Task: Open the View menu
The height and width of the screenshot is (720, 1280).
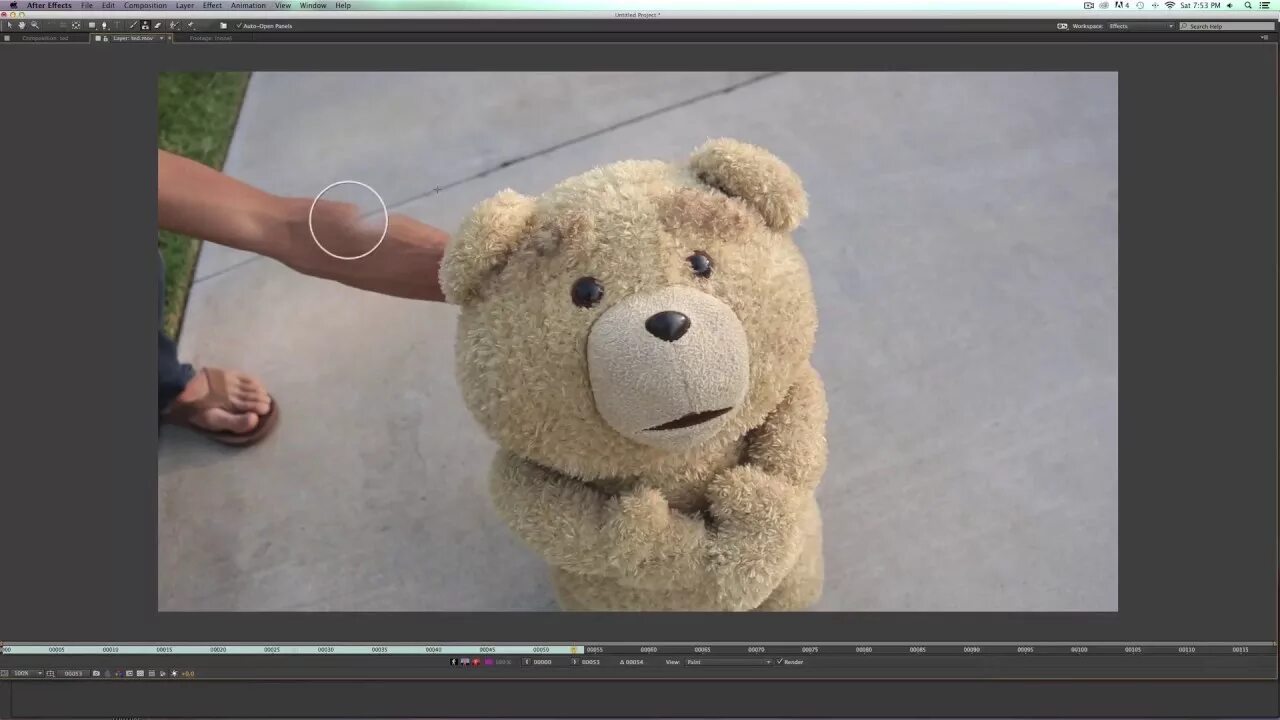Action: point(283,5)
